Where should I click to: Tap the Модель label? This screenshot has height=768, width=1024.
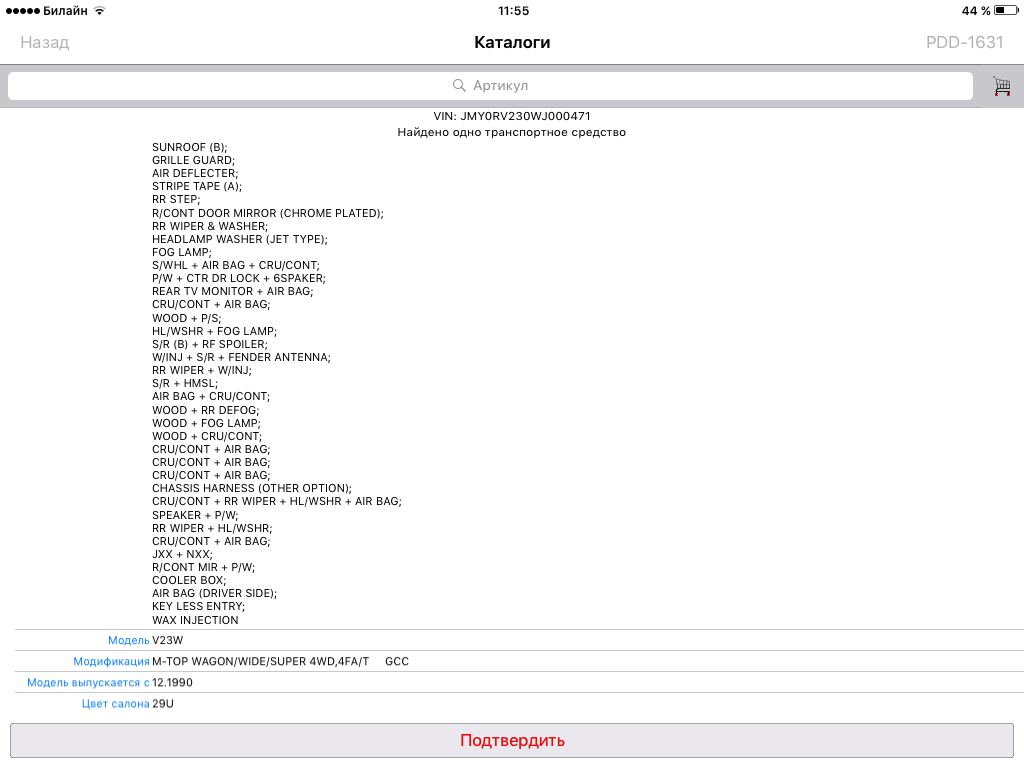[x=129, y=641]
